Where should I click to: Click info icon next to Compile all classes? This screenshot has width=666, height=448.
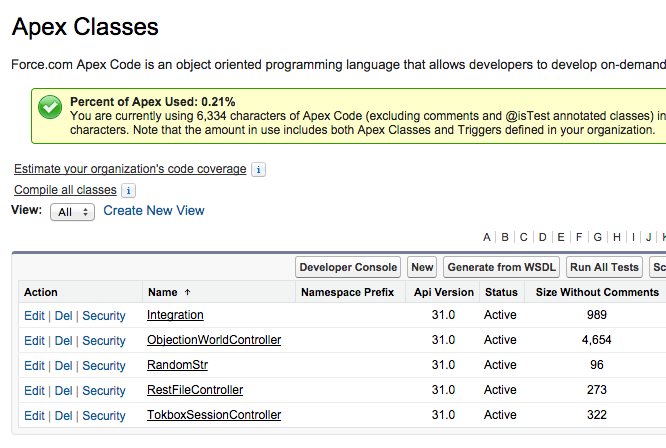point(128,190)
